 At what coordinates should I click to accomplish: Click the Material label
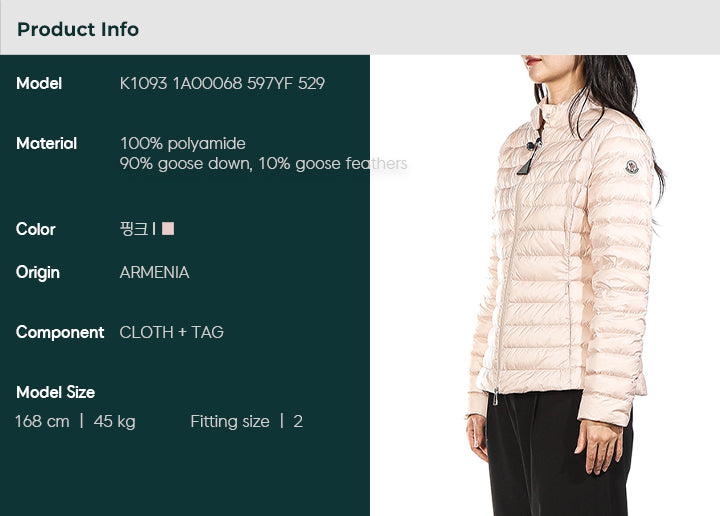(46, 143)
